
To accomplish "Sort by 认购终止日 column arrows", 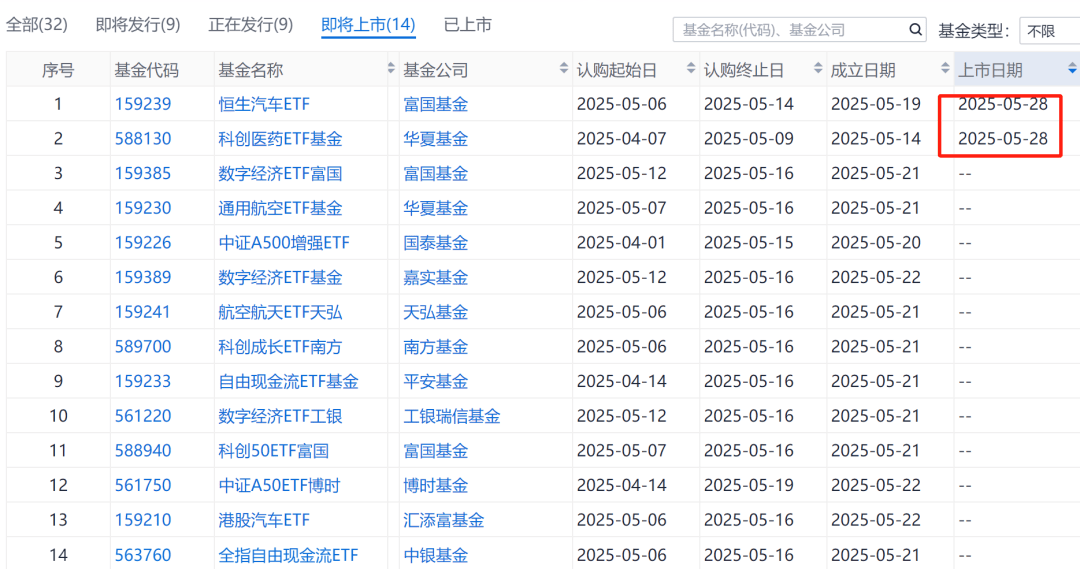I will point(818,70).
